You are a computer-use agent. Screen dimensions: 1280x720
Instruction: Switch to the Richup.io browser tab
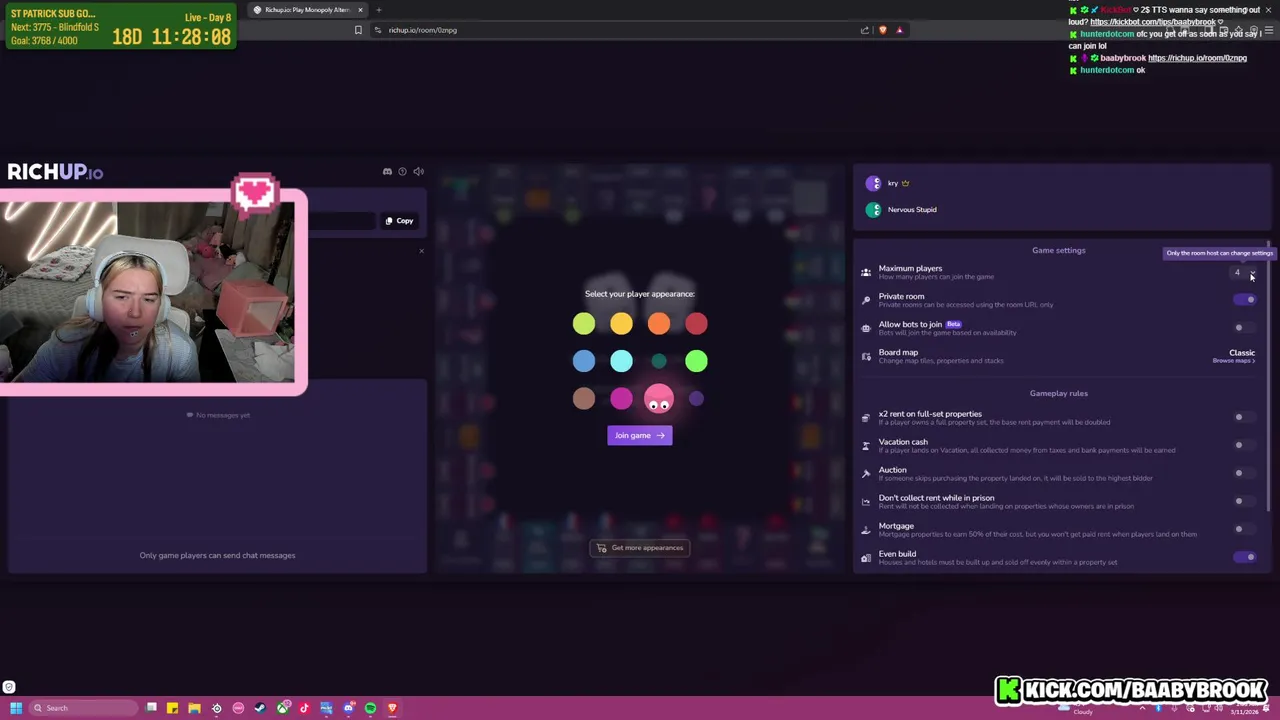[306, 10]
